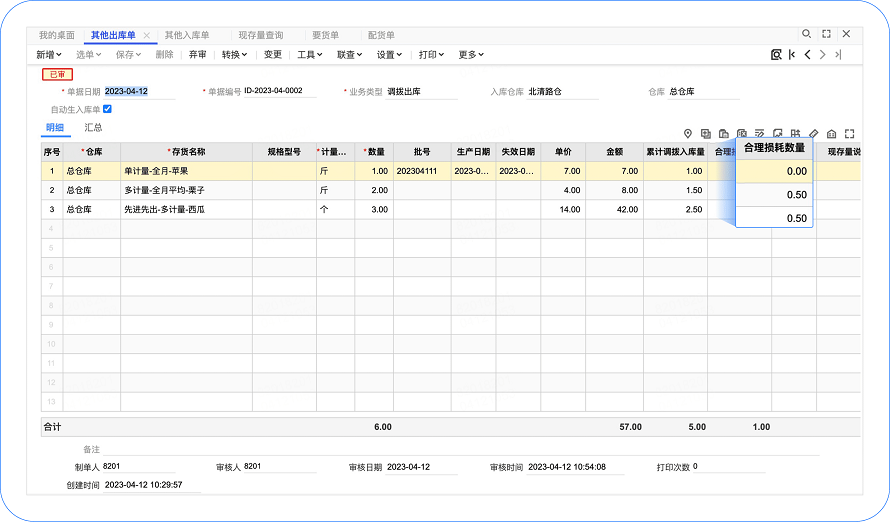
Task: Click the location pin icon above the table
Action: tap(688, 133)
